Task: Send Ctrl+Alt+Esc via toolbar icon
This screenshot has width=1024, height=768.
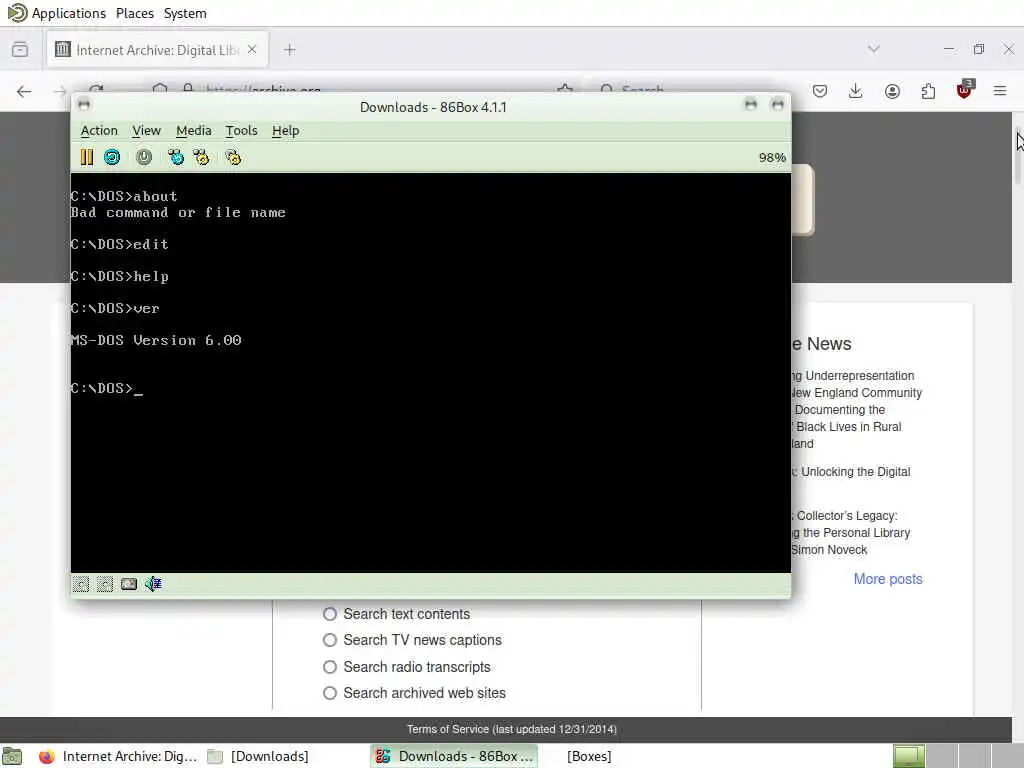Action: tap(201, 157)
